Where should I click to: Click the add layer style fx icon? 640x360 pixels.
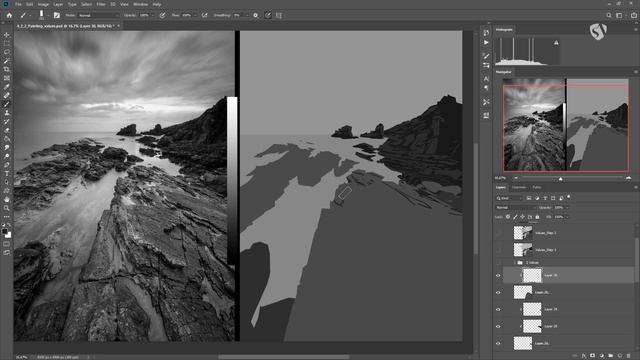tap(584, 356)
